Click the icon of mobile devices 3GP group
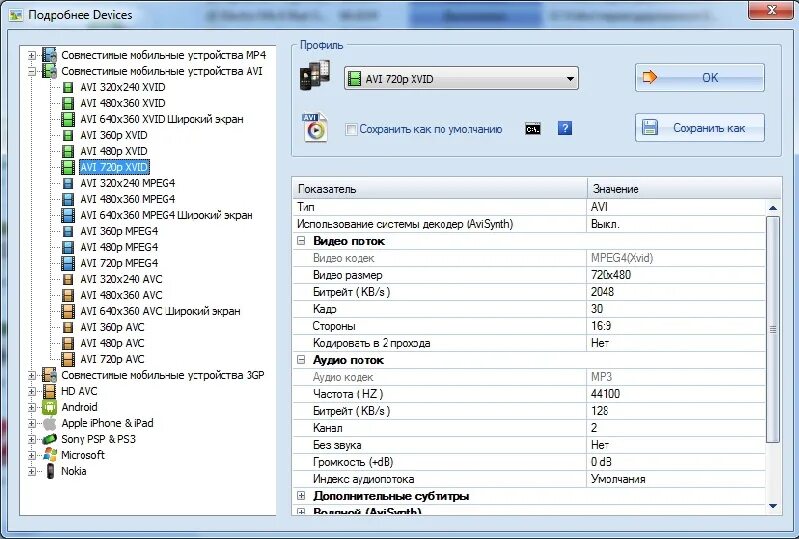 (49, 375)
